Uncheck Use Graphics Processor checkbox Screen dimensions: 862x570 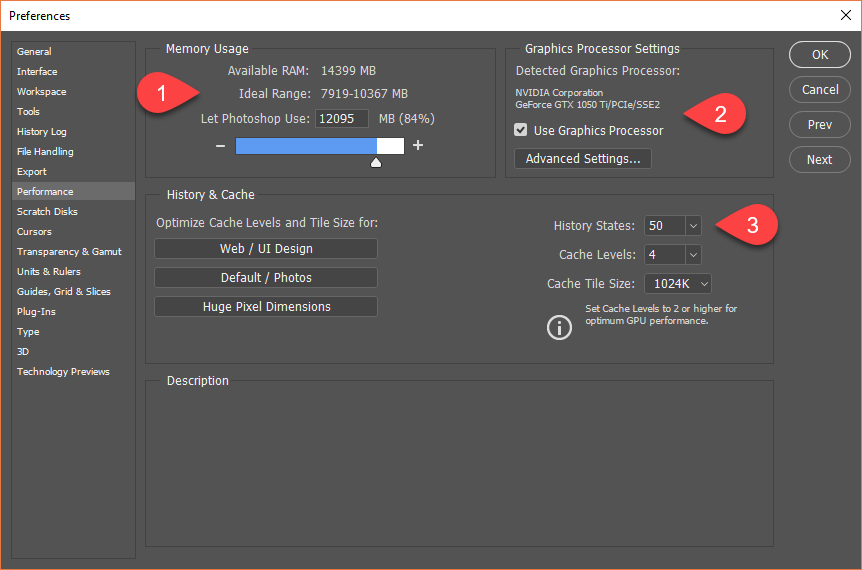pyautogui.click(x=521, y=130)
